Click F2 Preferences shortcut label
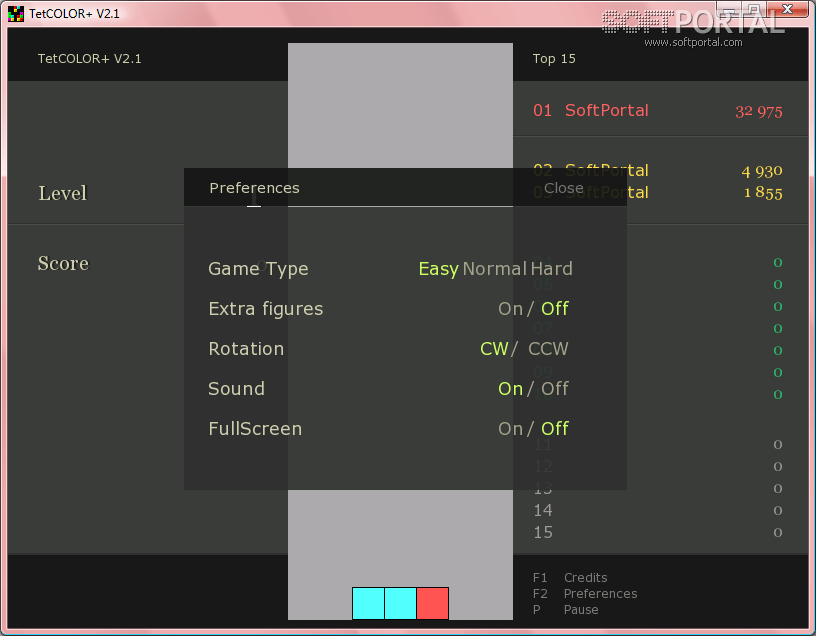The width and height of the screenshot is (816, 636). pos(585,594)
